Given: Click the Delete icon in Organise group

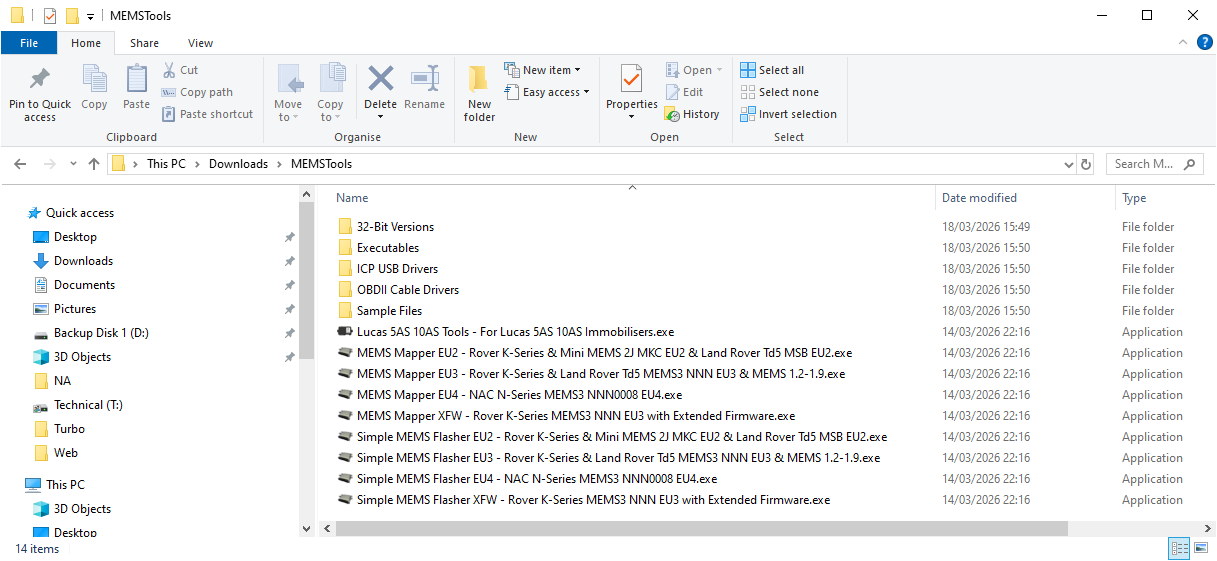Looking at the screenshot, I should pos(380,80).
